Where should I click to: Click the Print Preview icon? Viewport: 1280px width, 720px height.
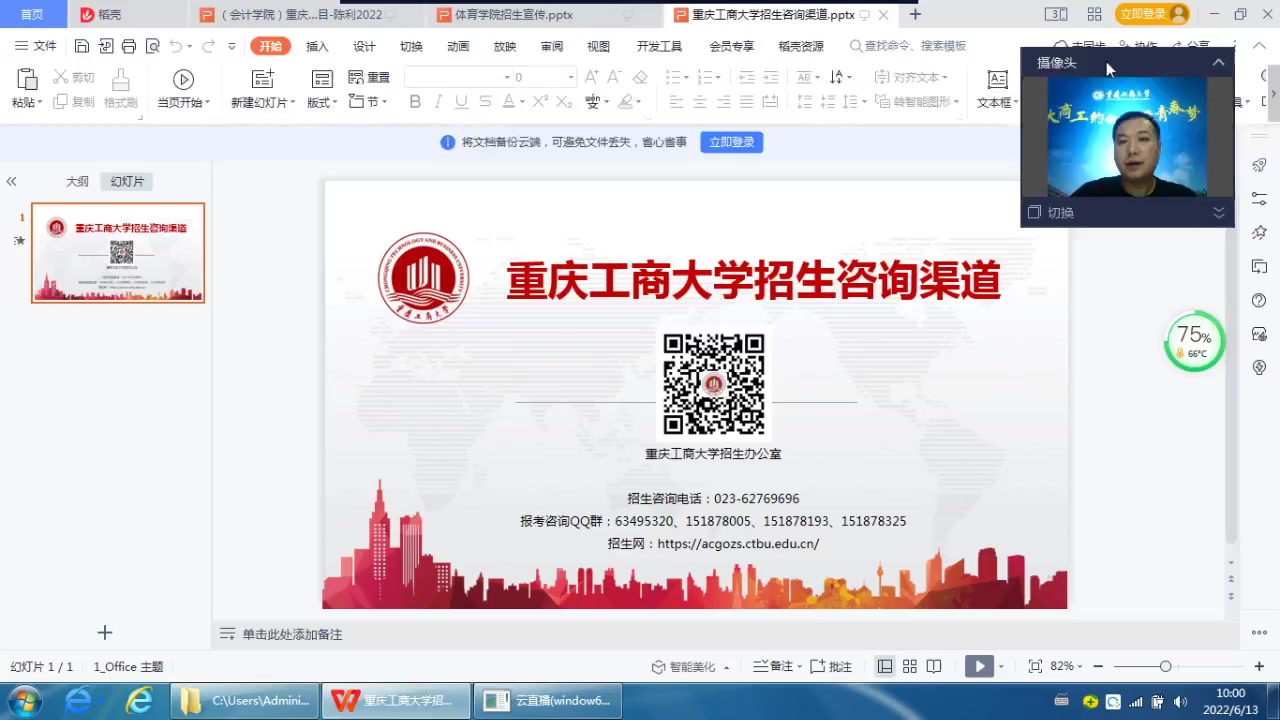pos(152,46)
